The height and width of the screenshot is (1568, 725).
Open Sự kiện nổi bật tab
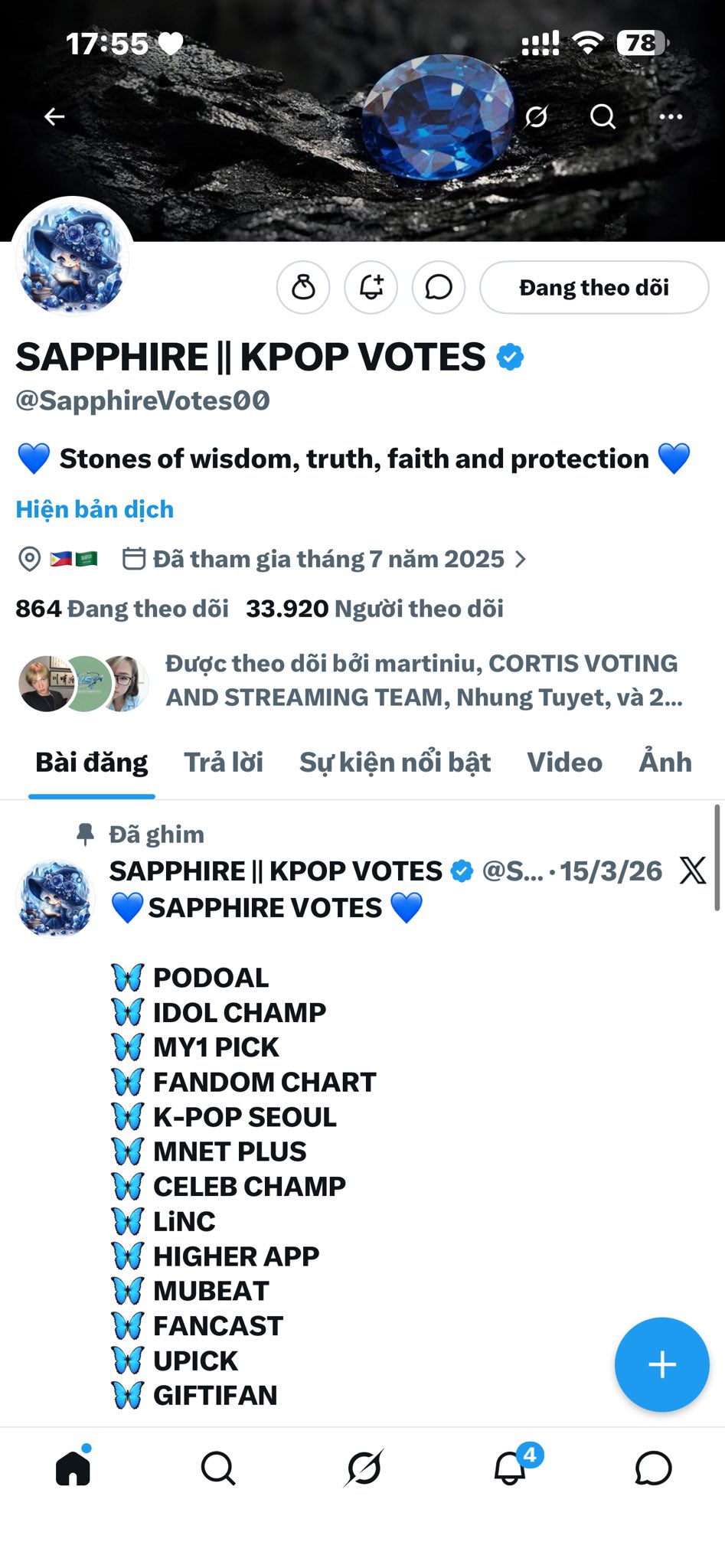(395, 763)
